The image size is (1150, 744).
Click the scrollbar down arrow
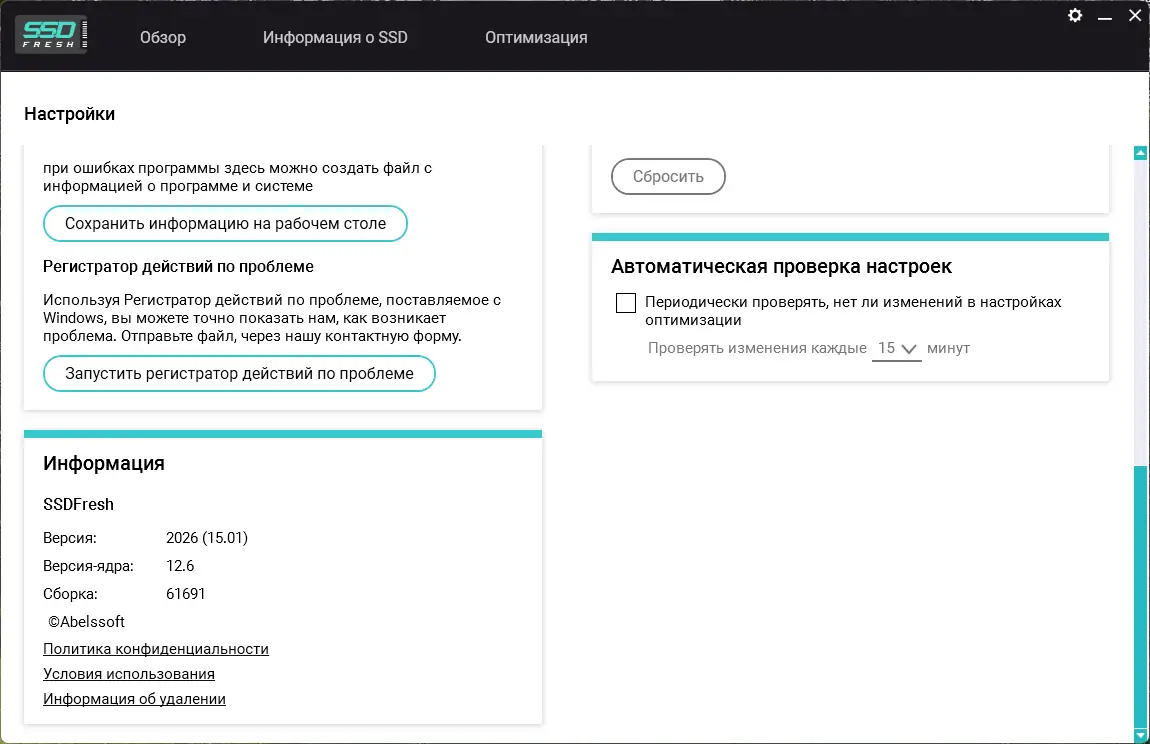click(1140, 733)
